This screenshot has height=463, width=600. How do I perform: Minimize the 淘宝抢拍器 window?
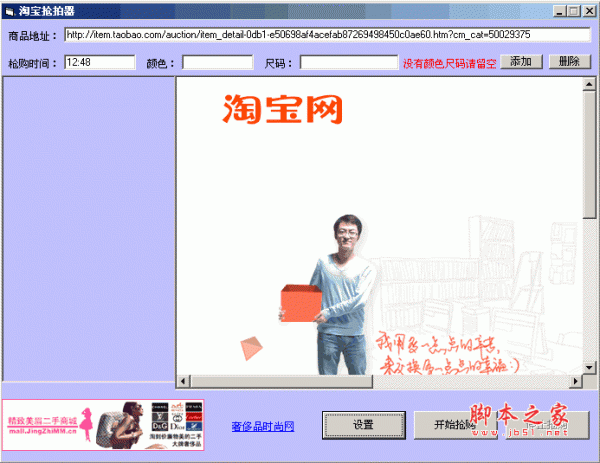point(560,11)
